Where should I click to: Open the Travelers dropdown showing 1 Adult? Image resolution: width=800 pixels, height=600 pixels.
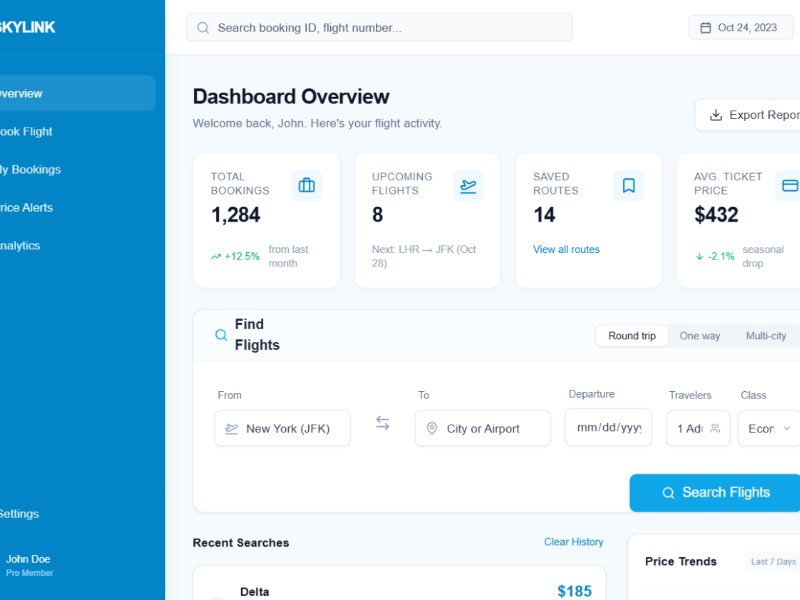[x=697, y=428]
